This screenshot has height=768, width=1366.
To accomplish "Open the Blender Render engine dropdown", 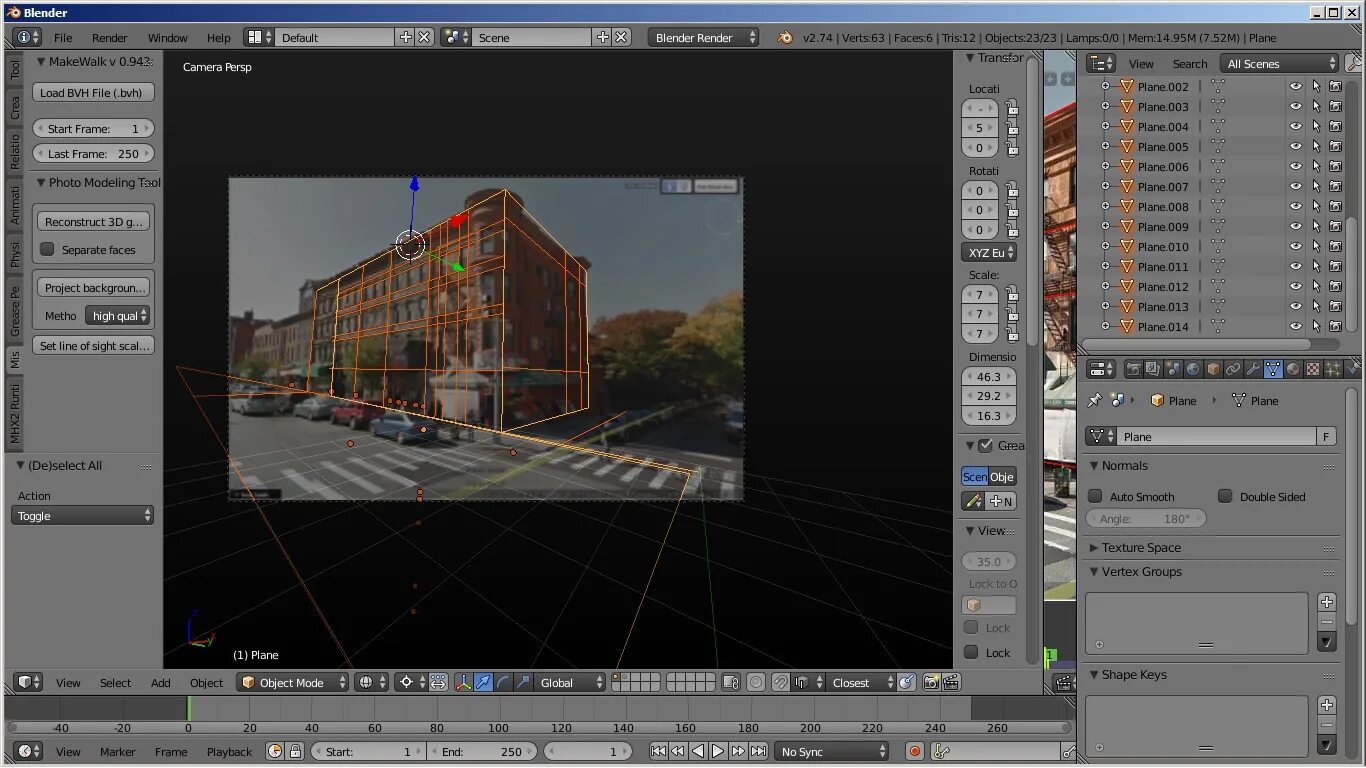I will (x=703, y=37).
